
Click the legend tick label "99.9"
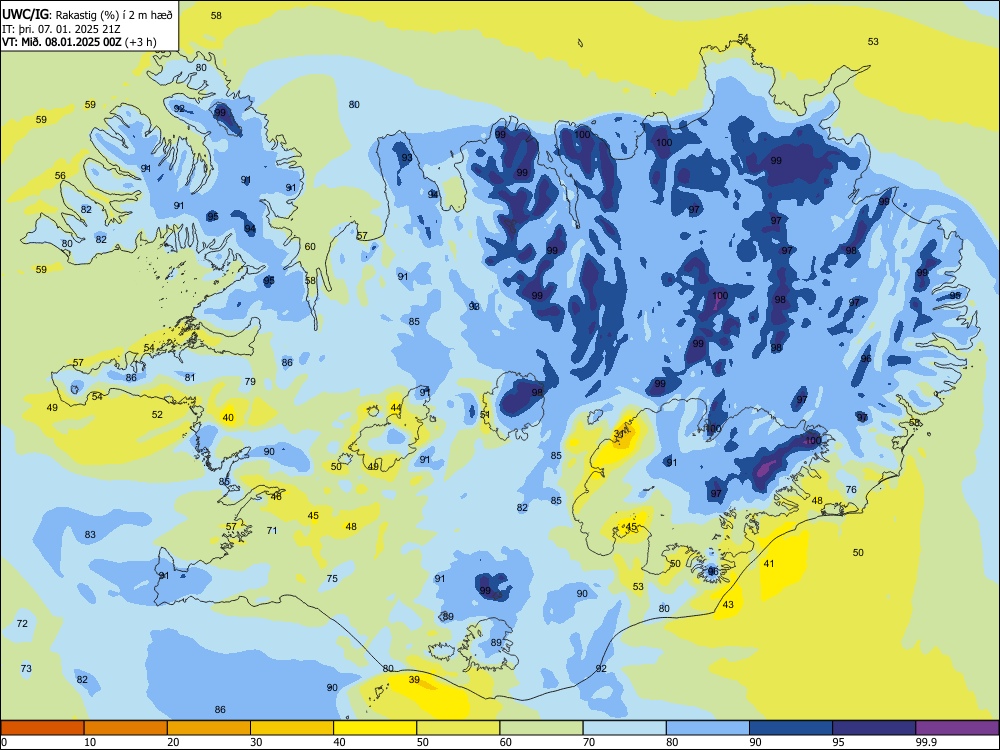tap(925, 742)
